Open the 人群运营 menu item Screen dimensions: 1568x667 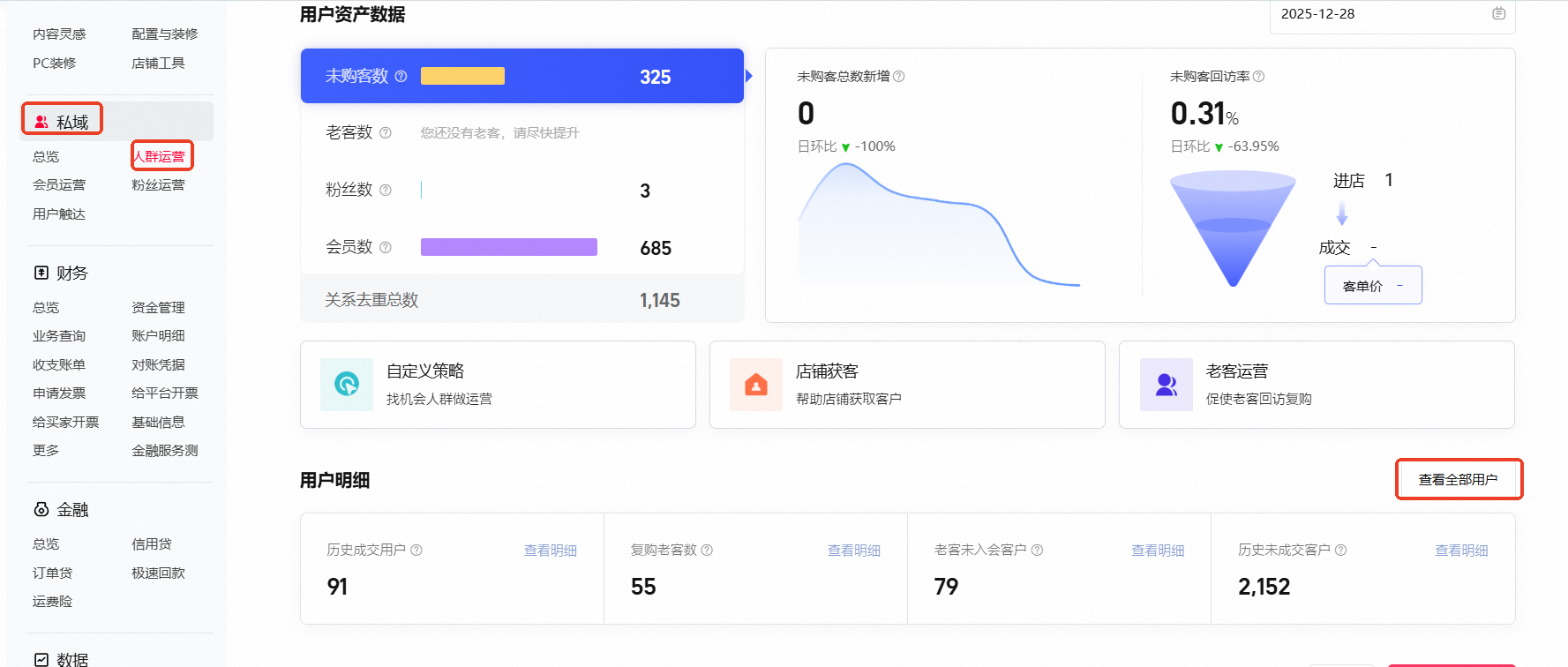click(159, 157)
